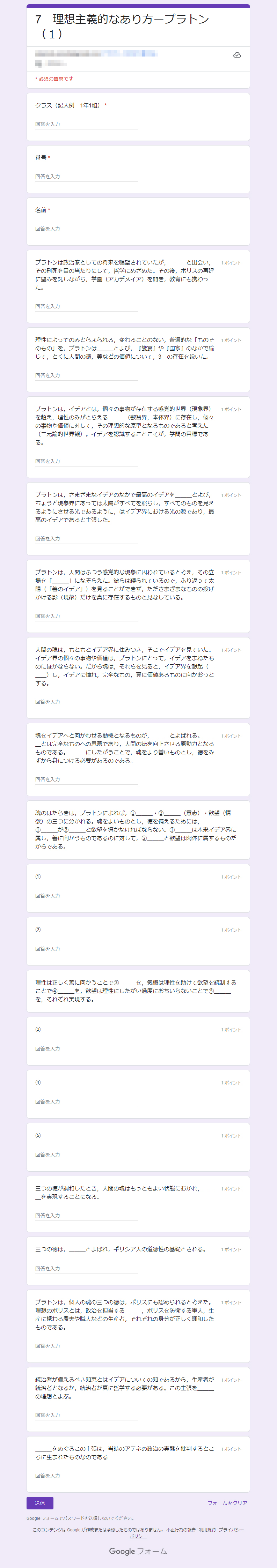The width and height of the screenshot is (277, 1568).
Task: Click フォームをクリア to clear form
Action: [227, 1503]
